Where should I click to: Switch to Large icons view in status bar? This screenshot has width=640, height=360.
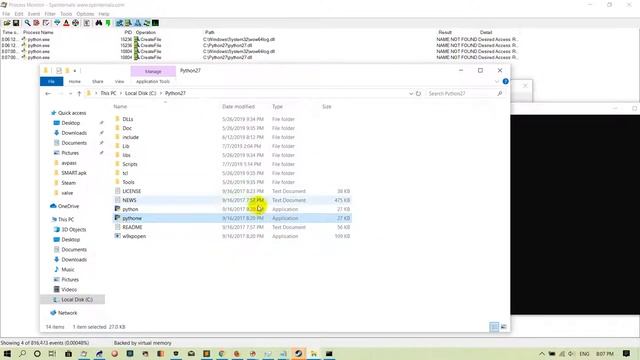pos(504,327)
